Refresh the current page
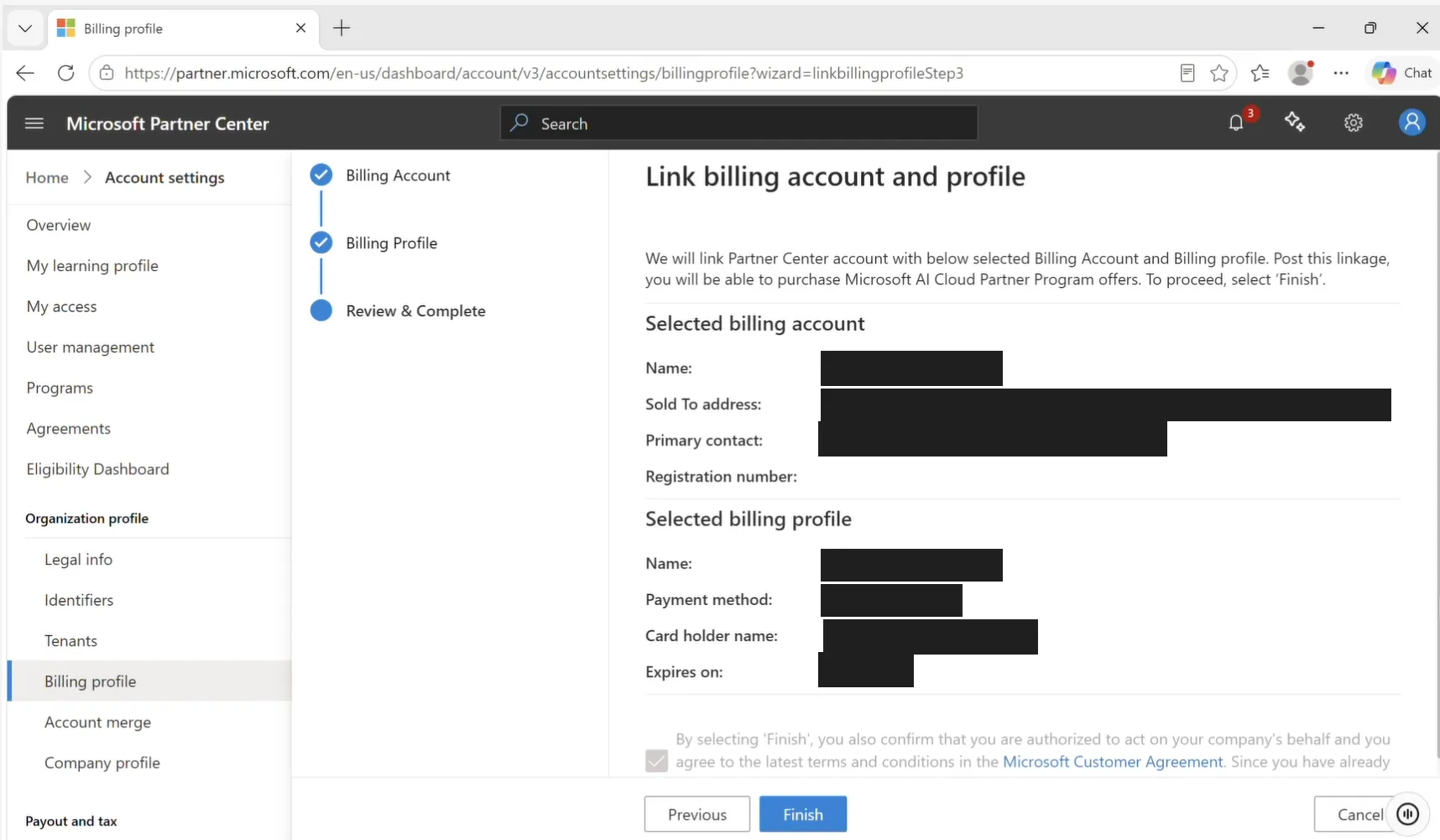This screenshot has width=1440, height=840. pos(66,73)
